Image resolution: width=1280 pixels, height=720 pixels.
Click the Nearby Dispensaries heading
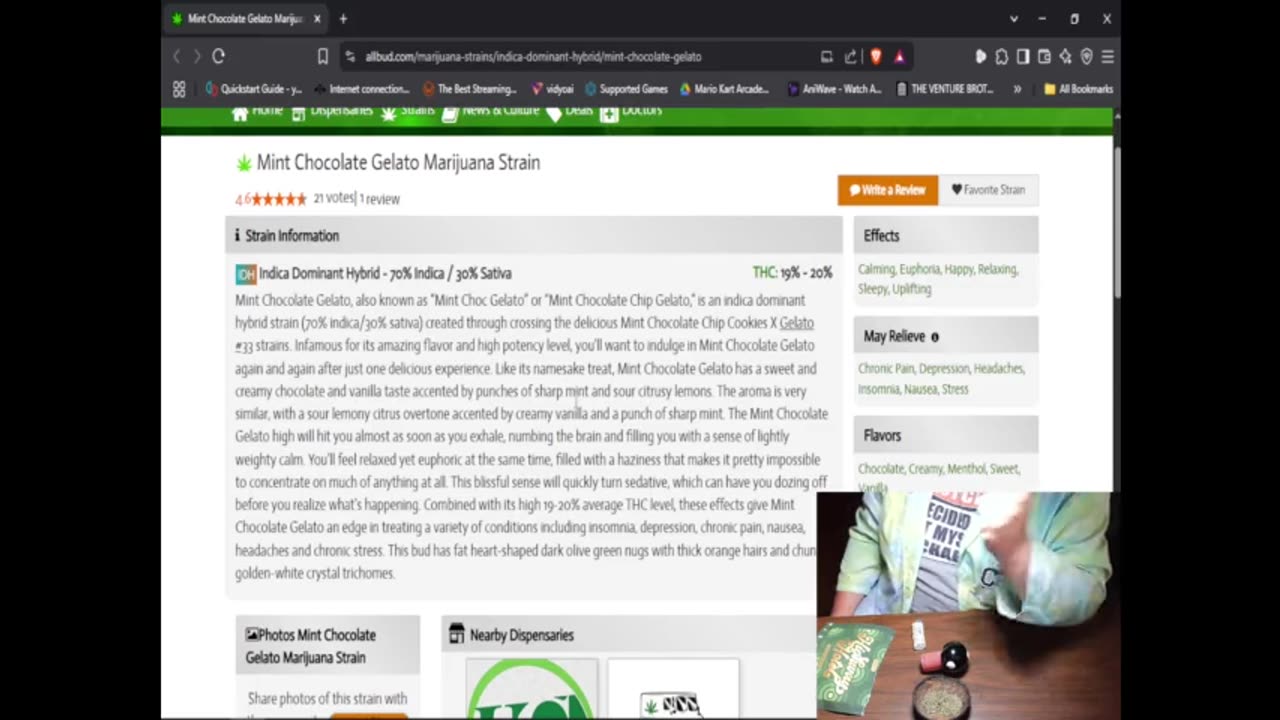(x=522, y=635)
